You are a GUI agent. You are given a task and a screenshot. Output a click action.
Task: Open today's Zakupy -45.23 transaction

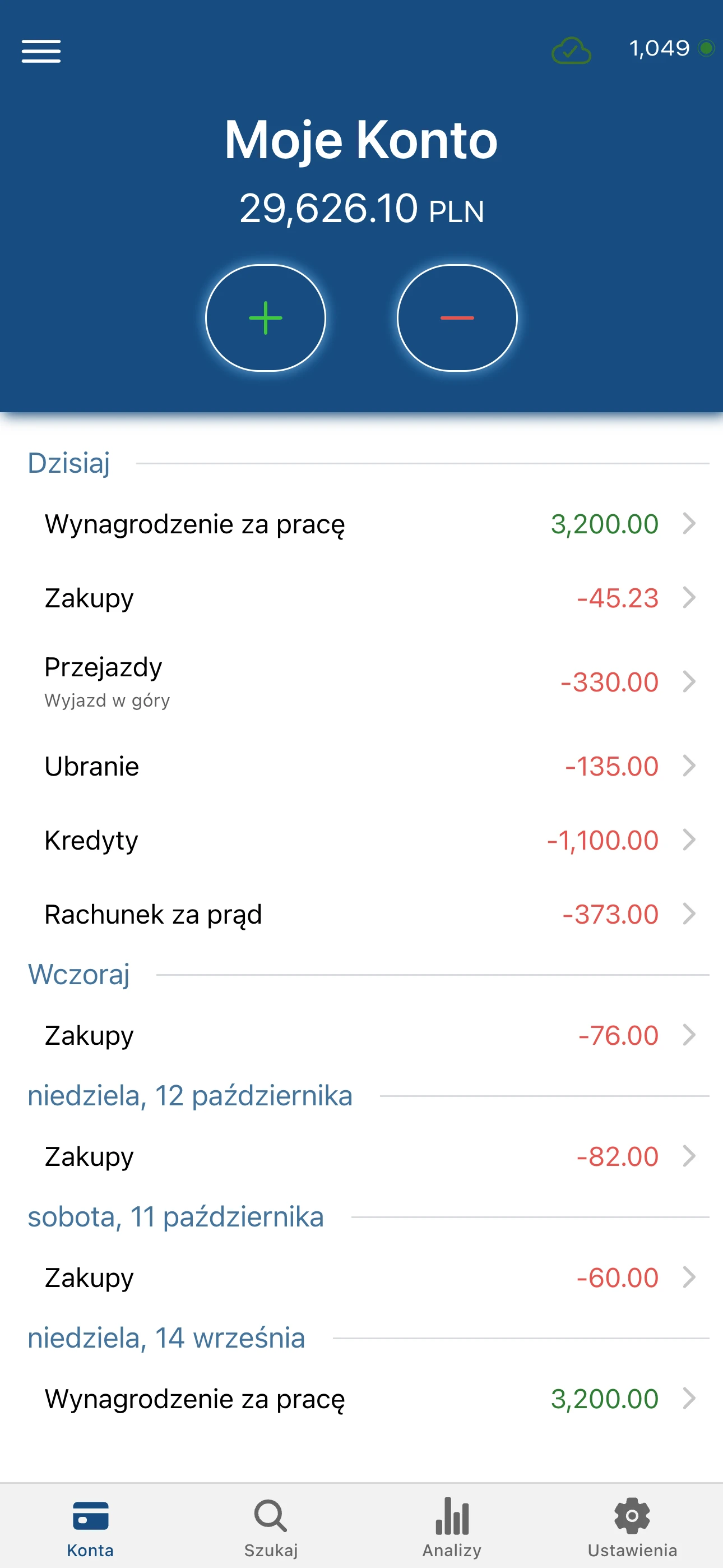(x=361, y=598)
